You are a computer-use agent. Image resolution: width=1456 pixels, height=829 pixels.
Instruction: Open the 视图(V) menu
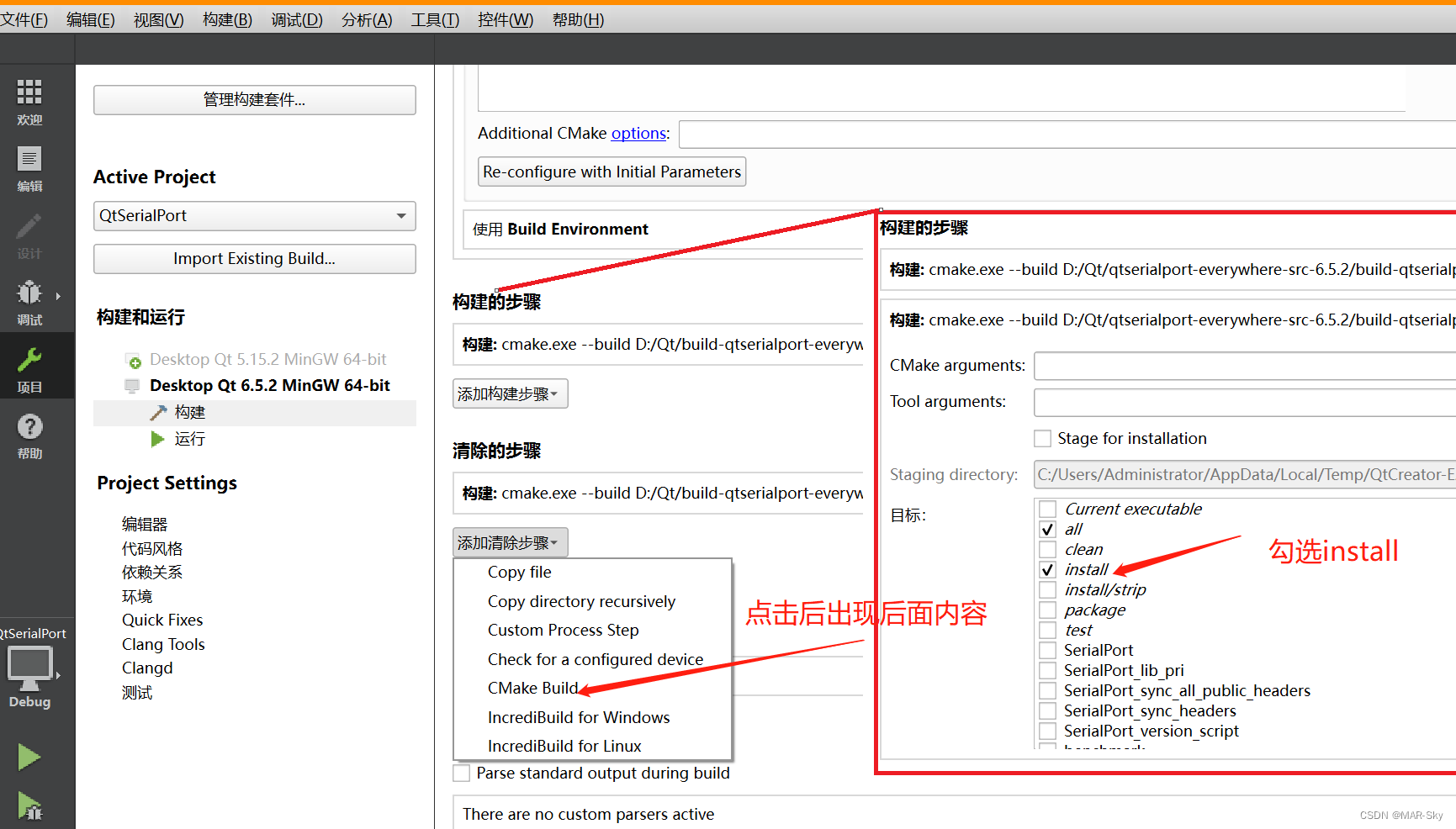pos(158,19)
